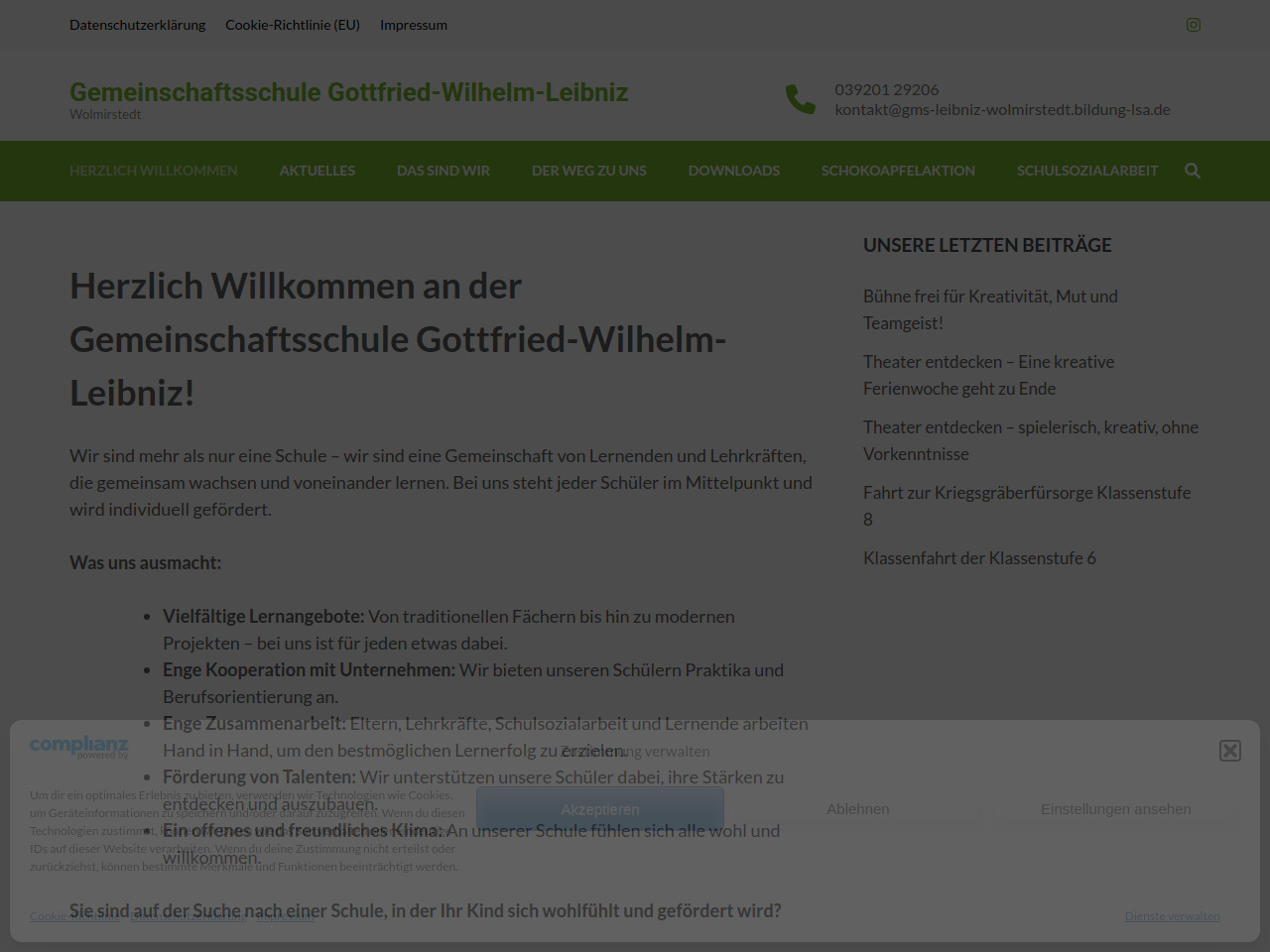Open the Schulsozialarbeit menu item
Viewport: 1270px width, 952px height.
pos(1086,171)
